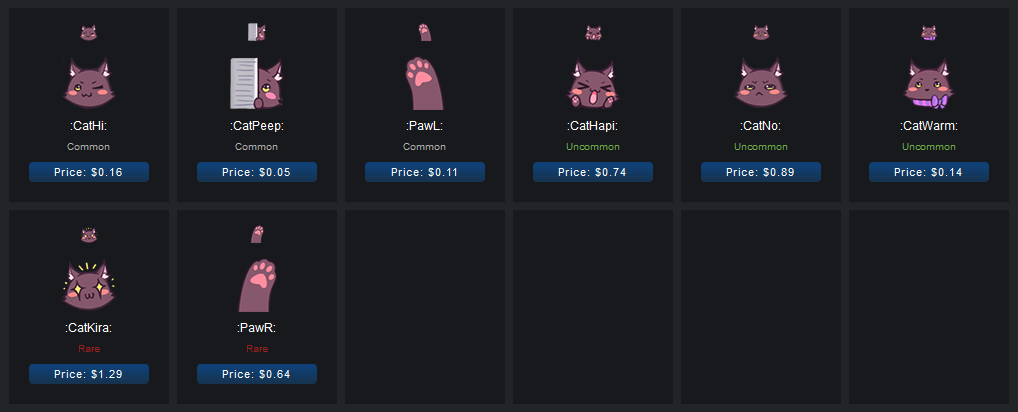Open the large CatHapi laughing cat emoticon
The height and width of the screenshot is (412, 1018).
coord(593,83)
